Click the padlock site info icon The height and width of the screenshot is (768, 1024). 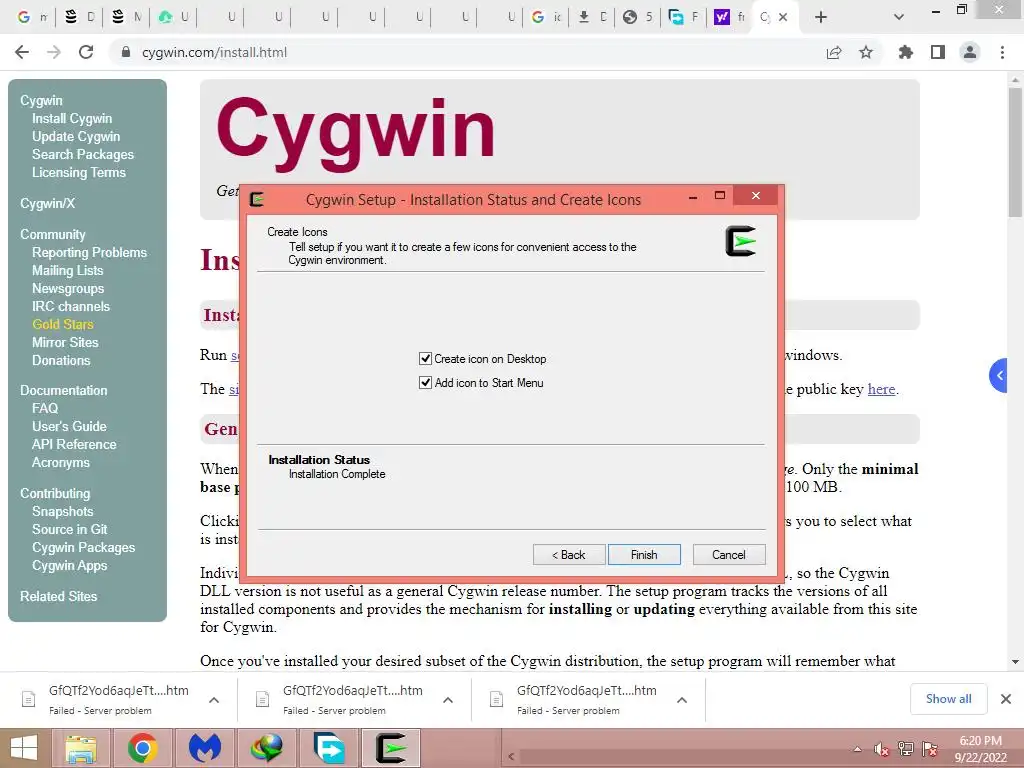coord(126,52)
